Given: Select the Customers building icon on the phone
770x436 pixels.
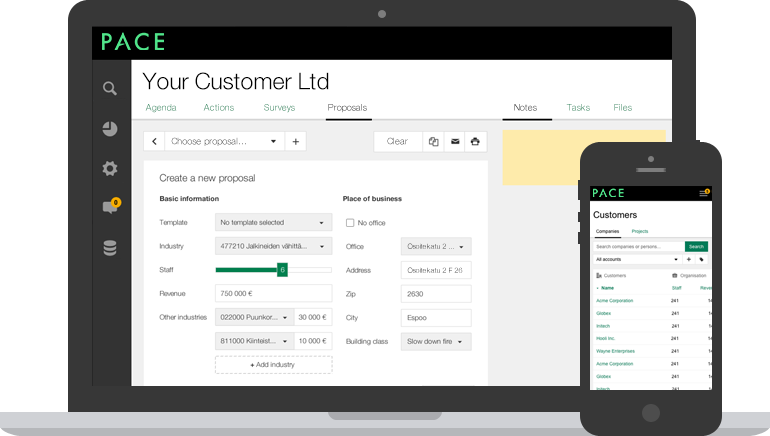Looking at the screenshot, I should (x=599, y=275).
